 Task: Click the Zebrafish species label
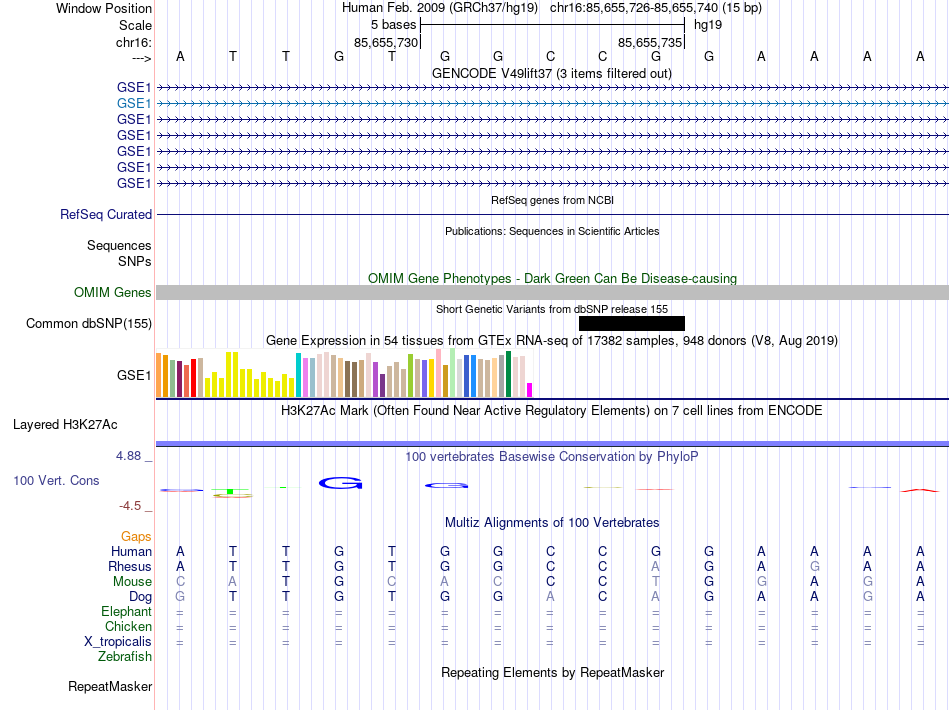tap(125, 656)
